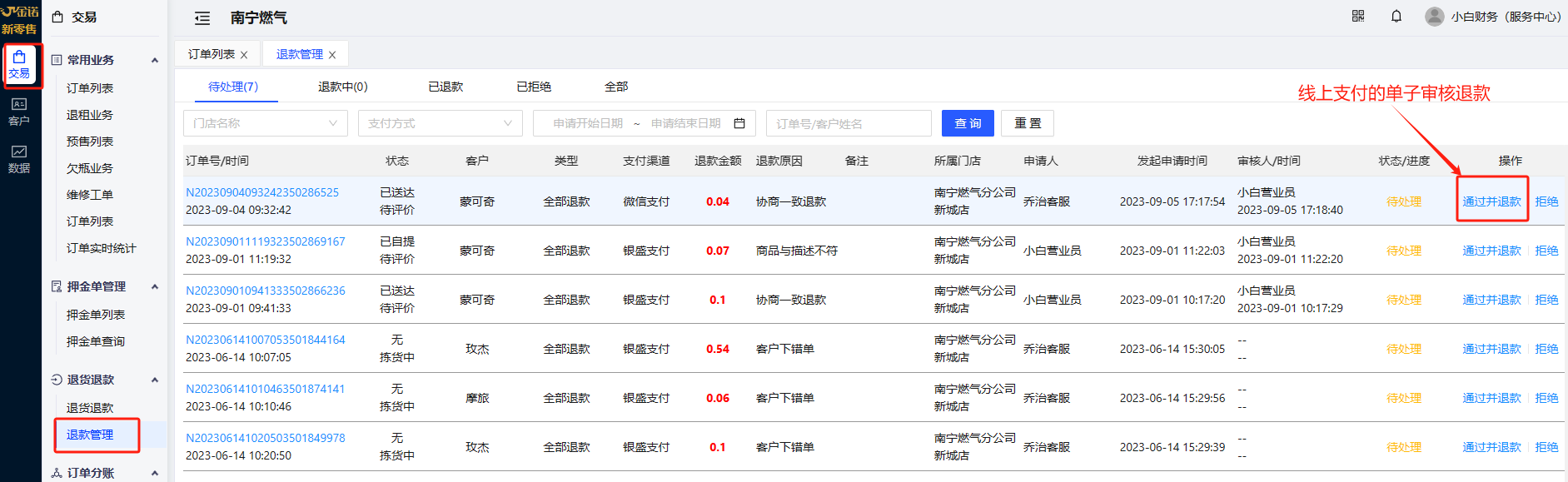Switch to the 全部 tab
The image size is (1568, 482).
tap(616, 87)
